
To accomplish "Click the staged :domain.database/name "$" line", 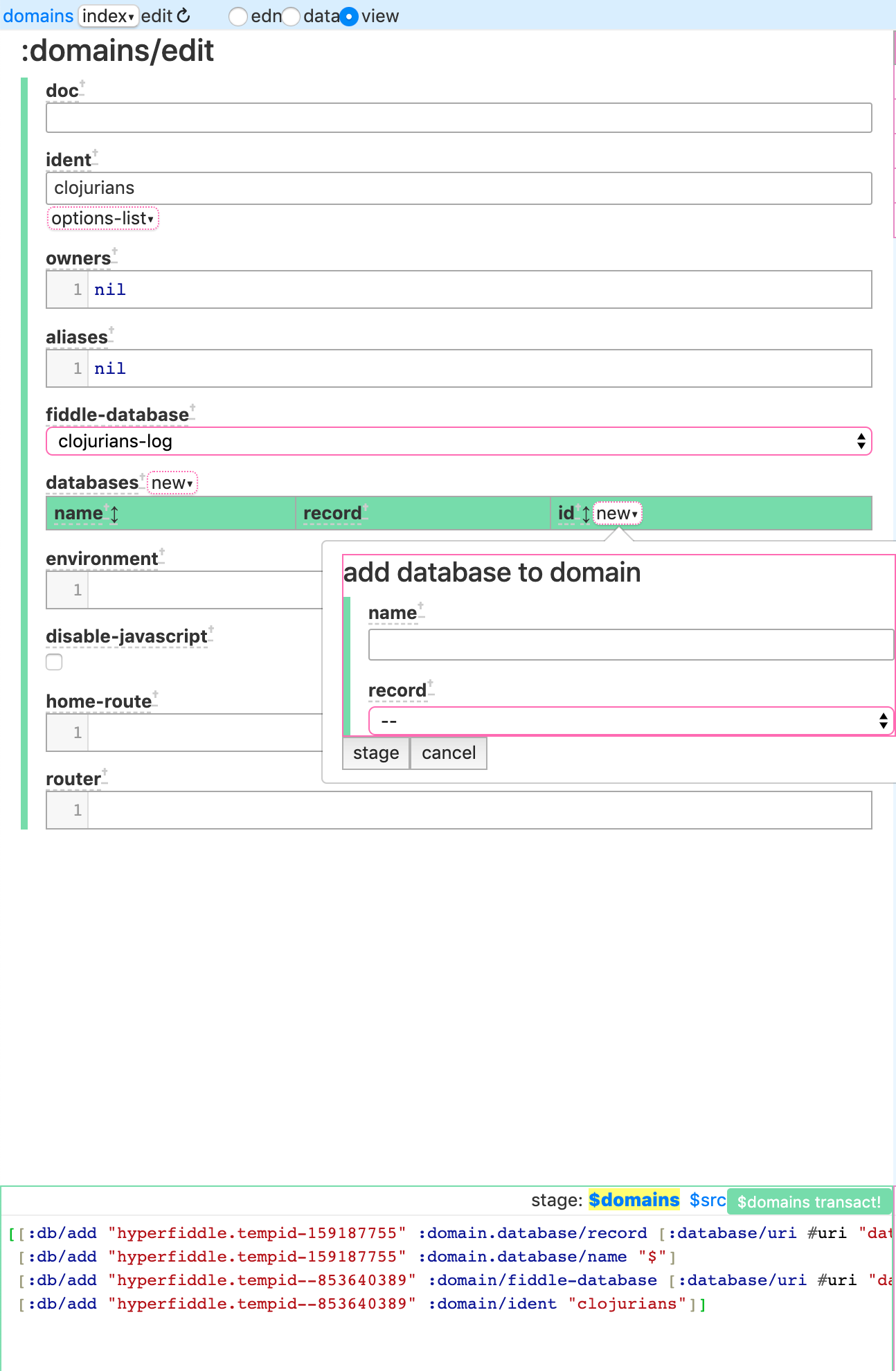I will pos(347,1257).
